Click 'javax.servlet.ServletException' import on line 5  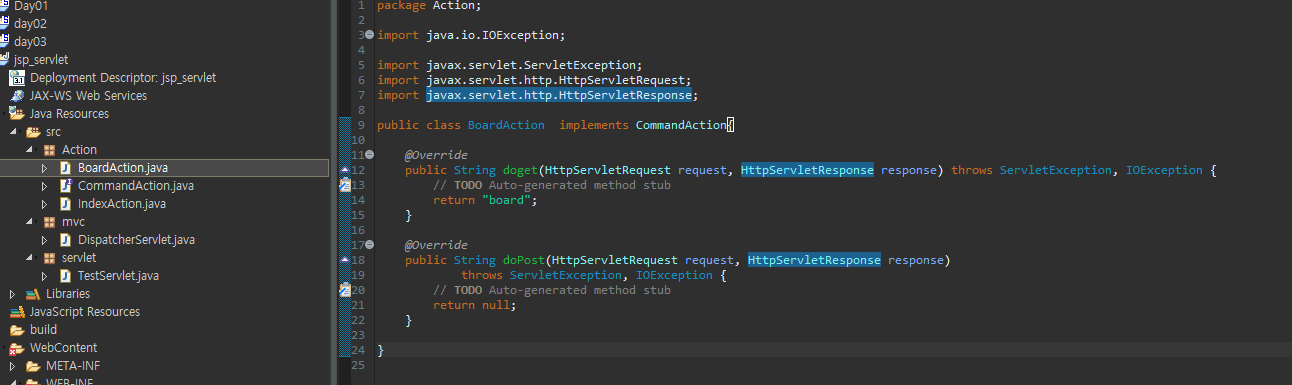coord(531,65)
